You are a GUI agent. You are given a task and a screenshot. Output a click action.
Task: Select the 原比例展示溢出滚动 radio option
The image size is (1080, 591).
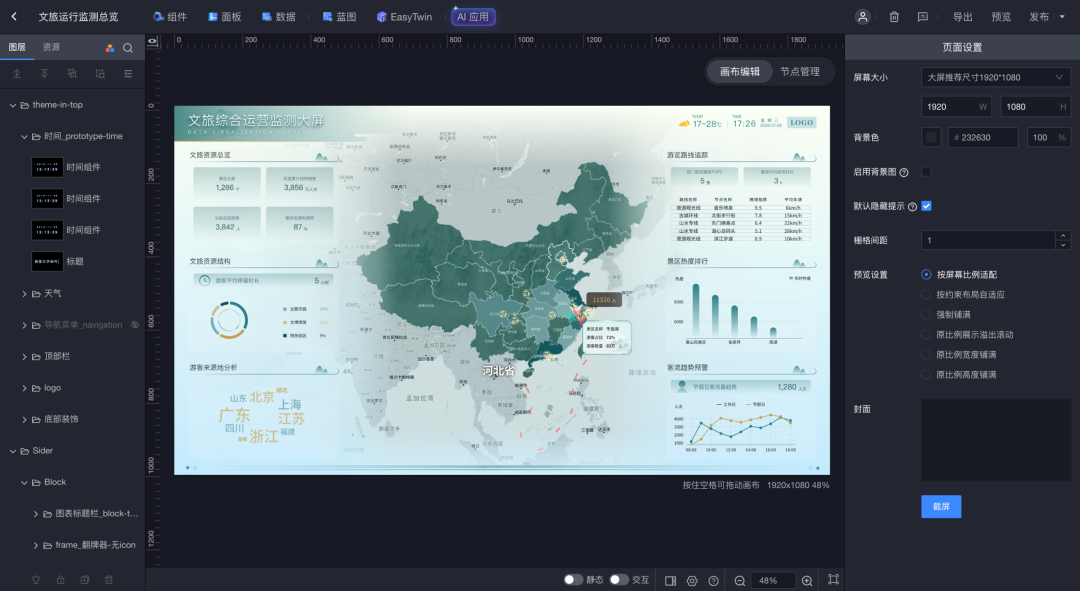926,334
